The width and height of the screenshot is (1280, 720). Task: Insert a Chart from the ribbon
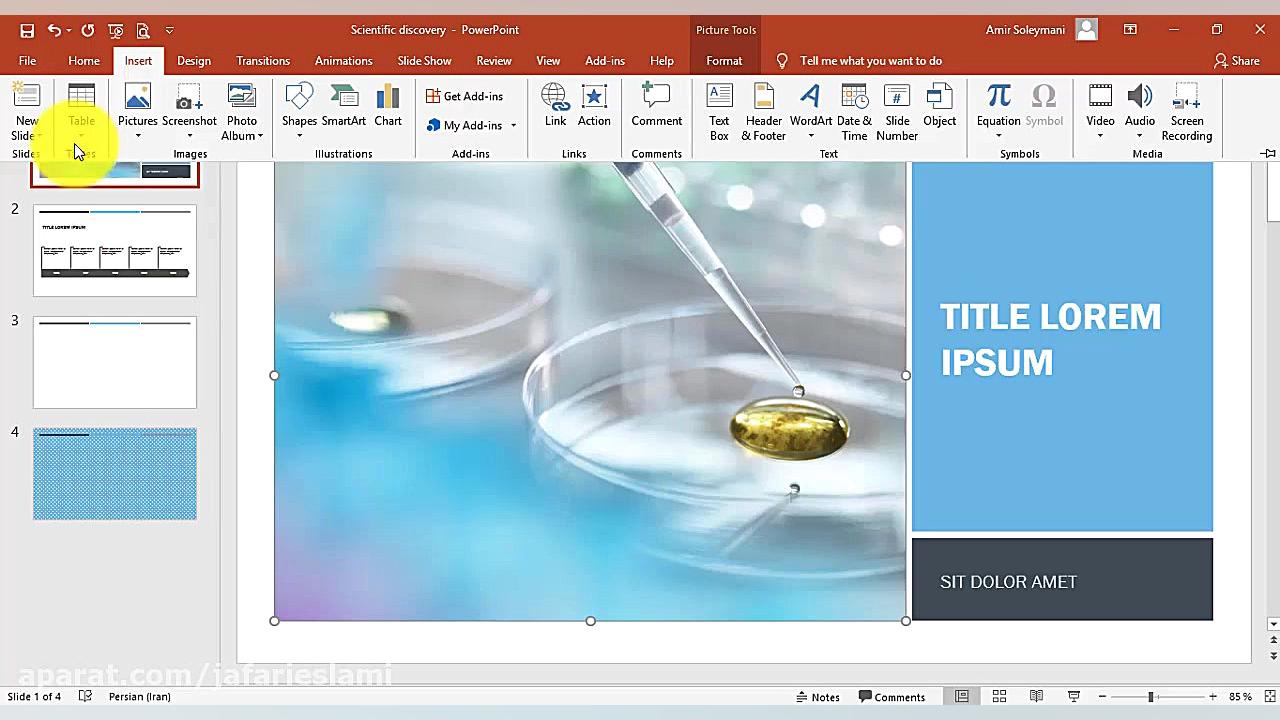click(x=388, y=108)
